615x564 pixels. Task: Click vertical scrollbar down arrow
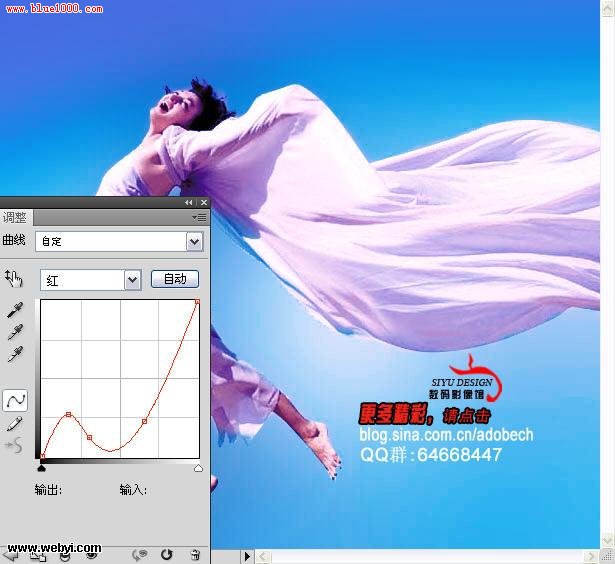pos(607,541)
